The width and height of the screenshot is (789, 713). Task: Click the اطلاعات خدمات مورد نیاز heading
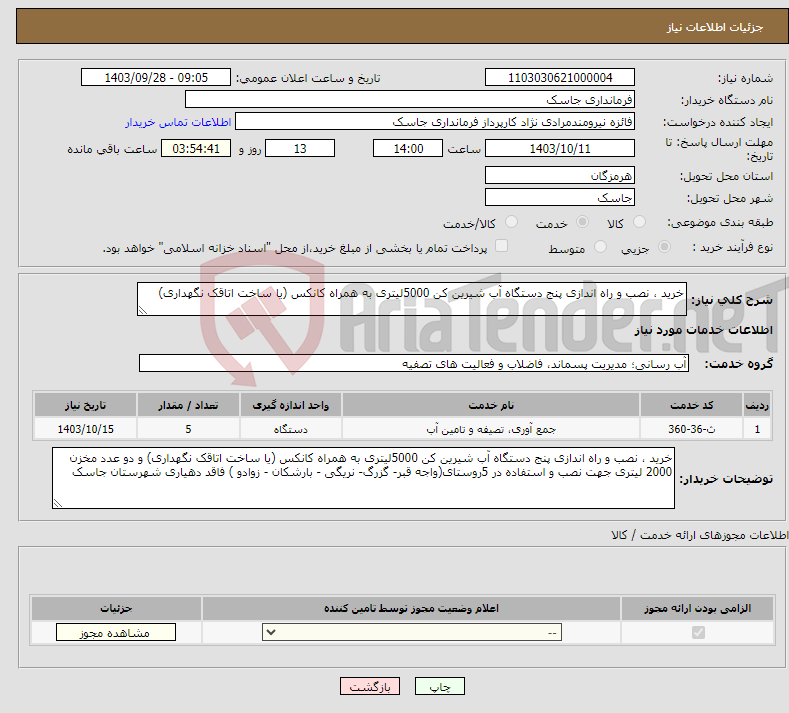coord(703,330)
